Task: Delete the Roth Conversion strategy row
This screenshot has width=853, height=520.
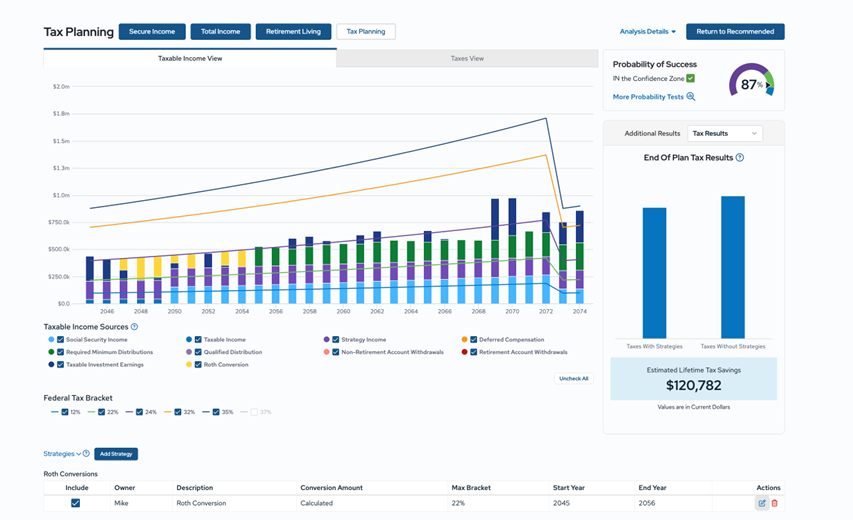Action: pyautogui.click(x=774, y=503)
